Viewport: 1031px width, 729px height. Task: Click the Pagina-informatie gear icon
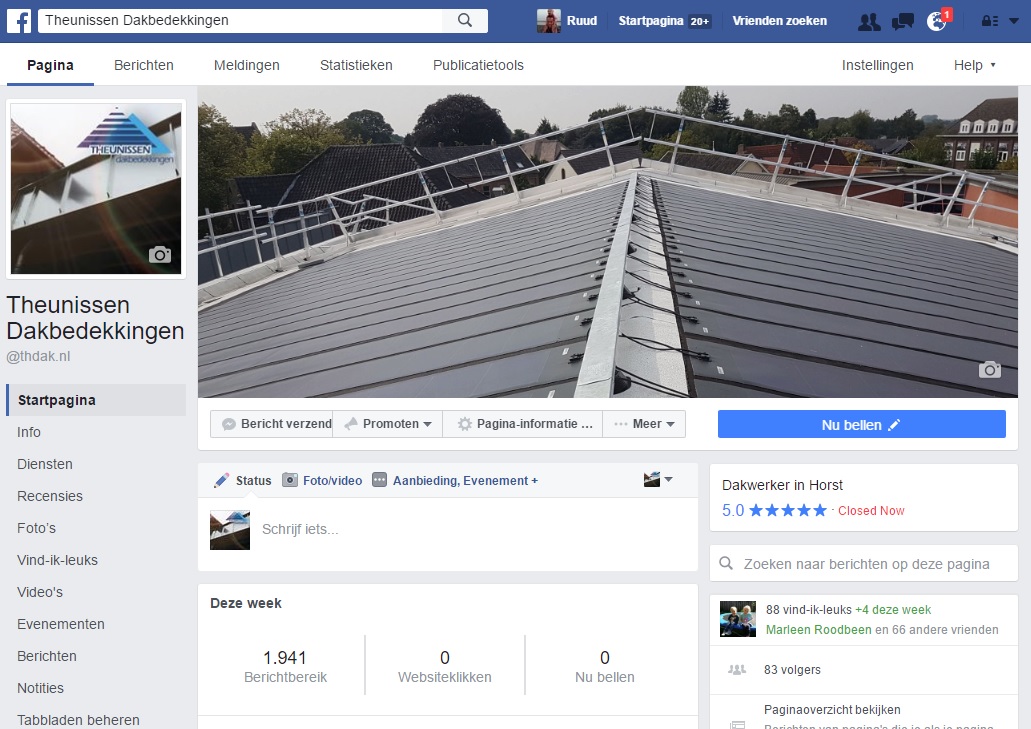click(465, 424)
